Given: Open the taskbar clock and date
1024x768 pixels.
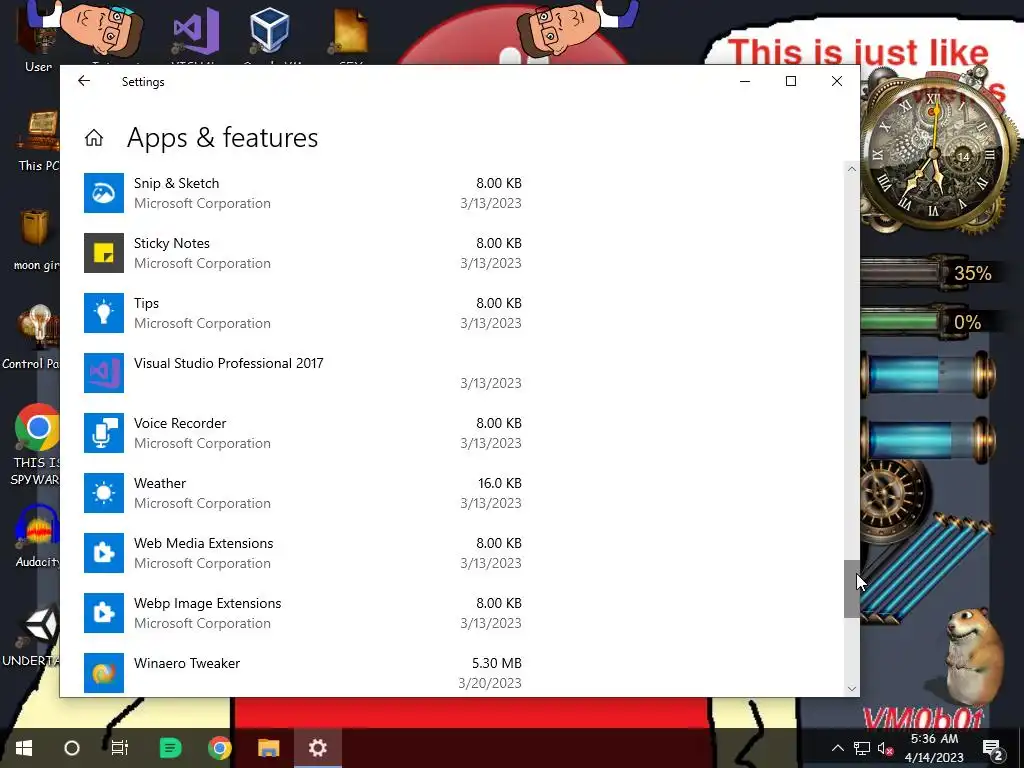Looking at the screenshot, I should point(935,748).
